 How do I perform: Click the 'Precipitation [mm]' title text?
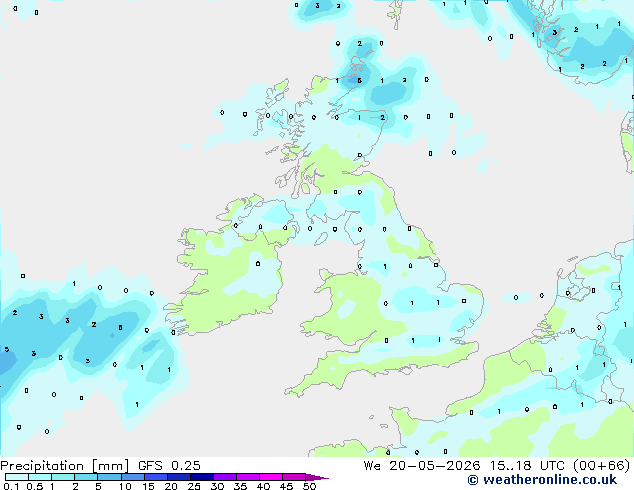pyautogui.click(x=65, y=466)
